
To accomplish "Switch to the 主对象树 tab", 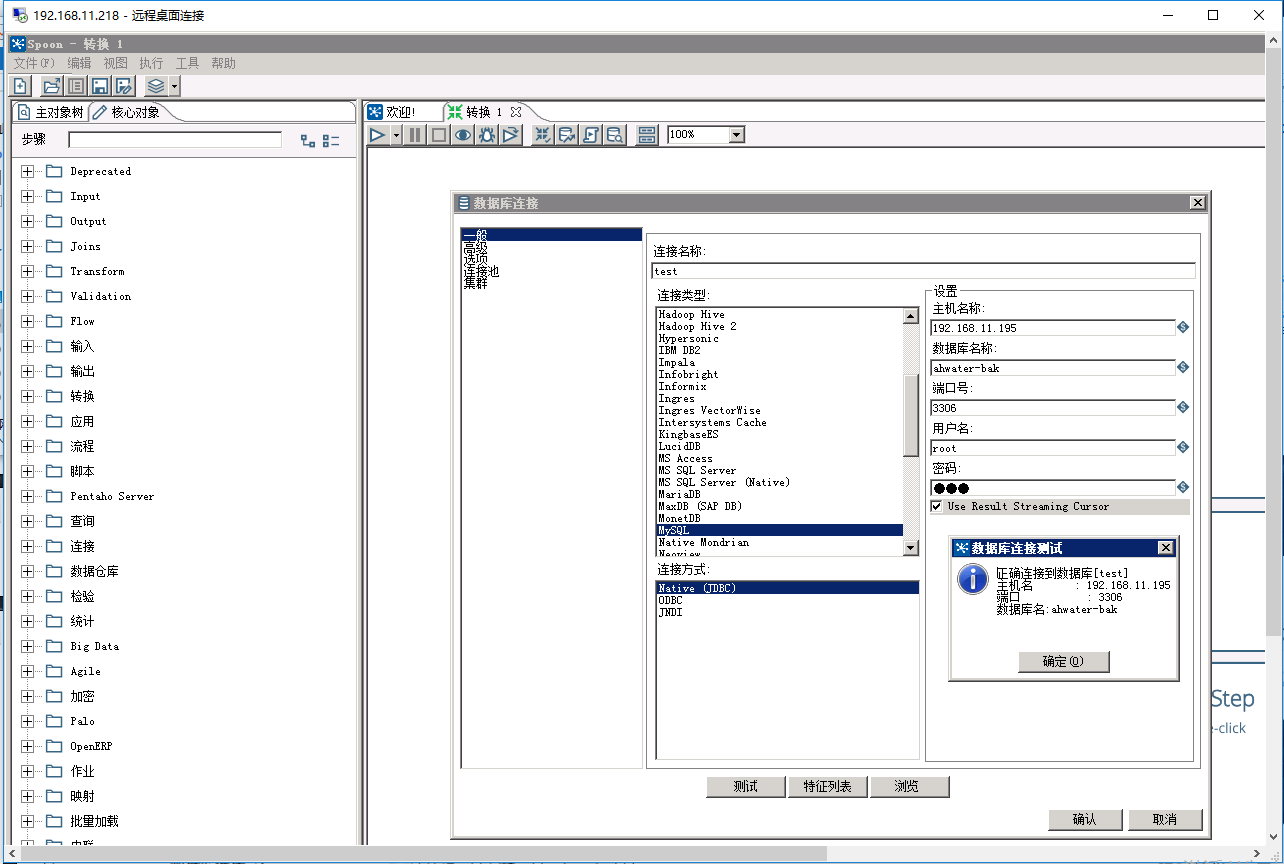I will (51, 112).
